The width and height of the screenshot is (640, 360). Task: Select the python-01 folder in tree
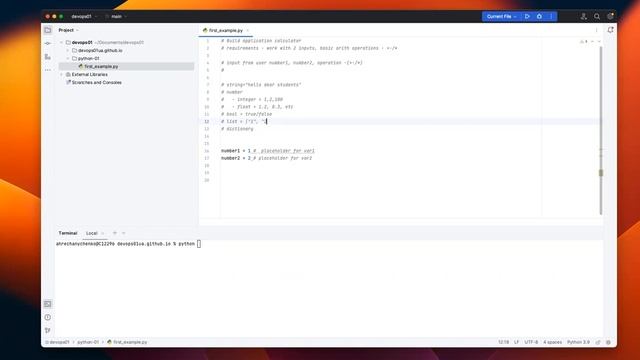coord(88,58)
